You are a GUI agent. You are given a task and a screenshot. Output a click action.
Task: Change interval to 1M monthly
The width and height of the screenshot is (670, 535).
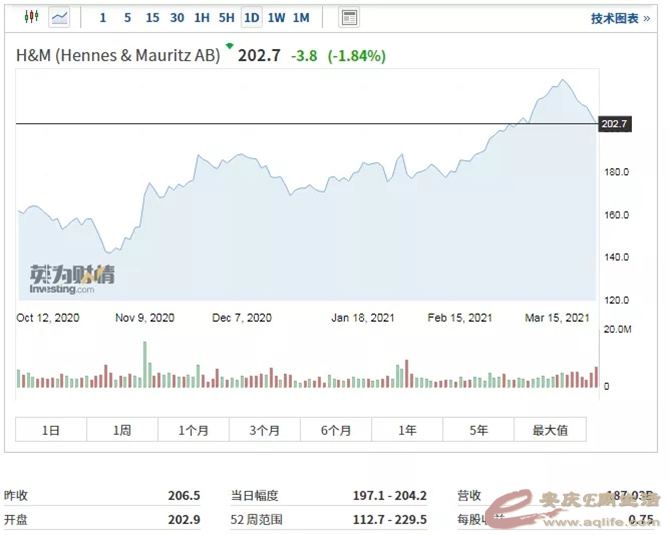pos(301,17)
